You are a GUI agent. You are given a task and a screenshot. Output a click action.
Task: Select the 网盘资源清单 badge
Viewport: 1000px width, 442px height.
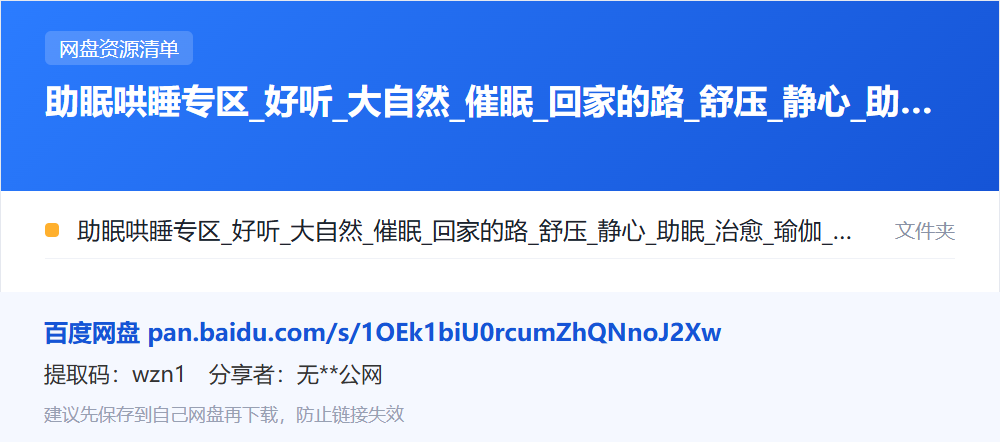pyautogui.click(x=119, y=48)
